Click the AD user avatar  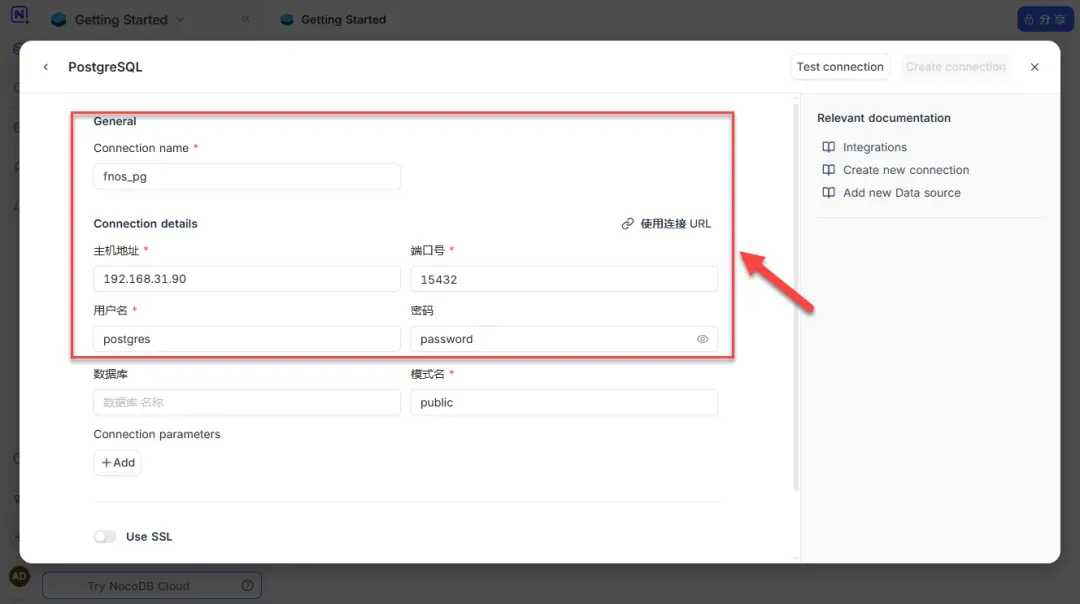[x=19, y=576]
